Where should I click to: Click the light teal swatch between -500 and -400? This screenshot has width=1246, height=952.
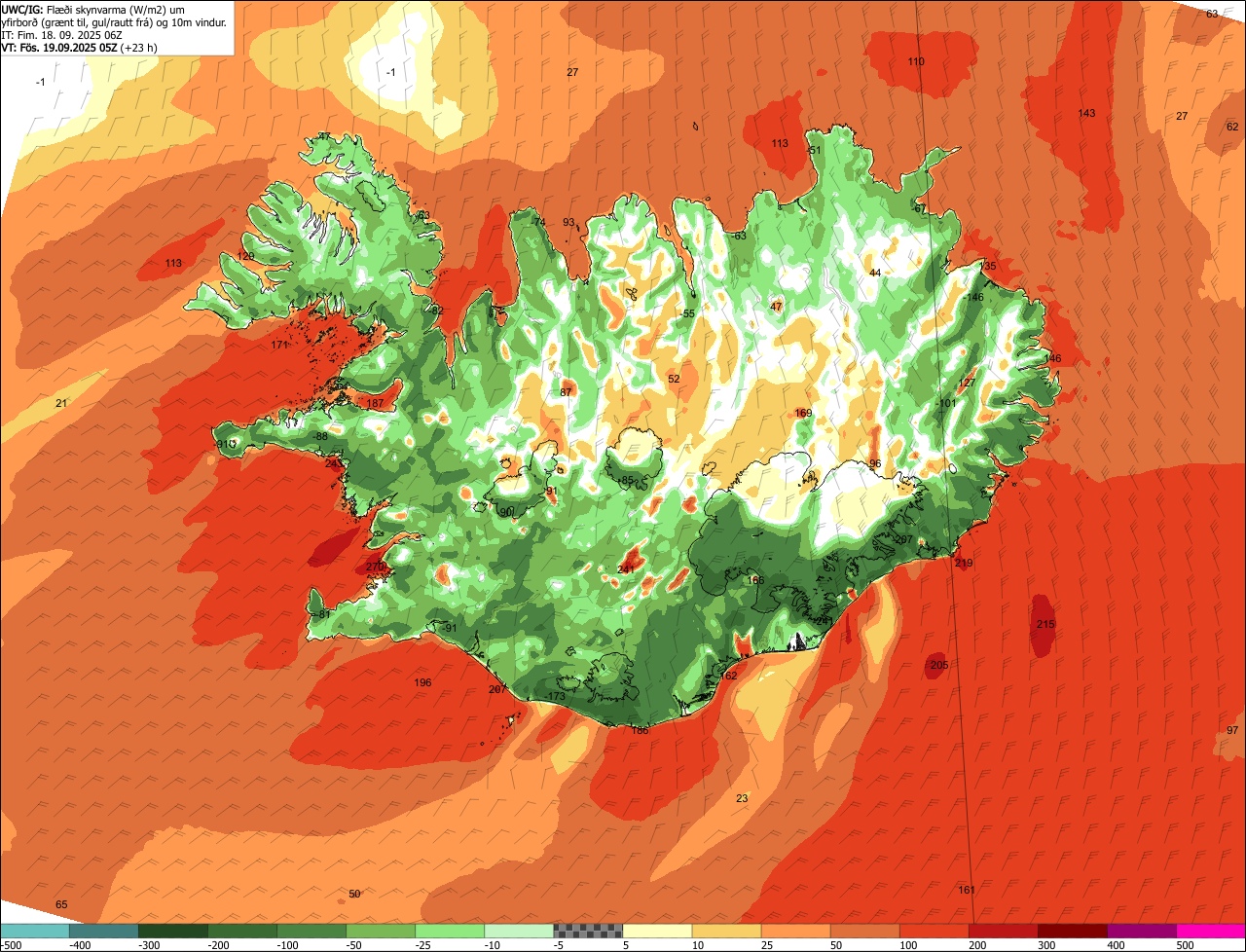(x=35, y=931)
